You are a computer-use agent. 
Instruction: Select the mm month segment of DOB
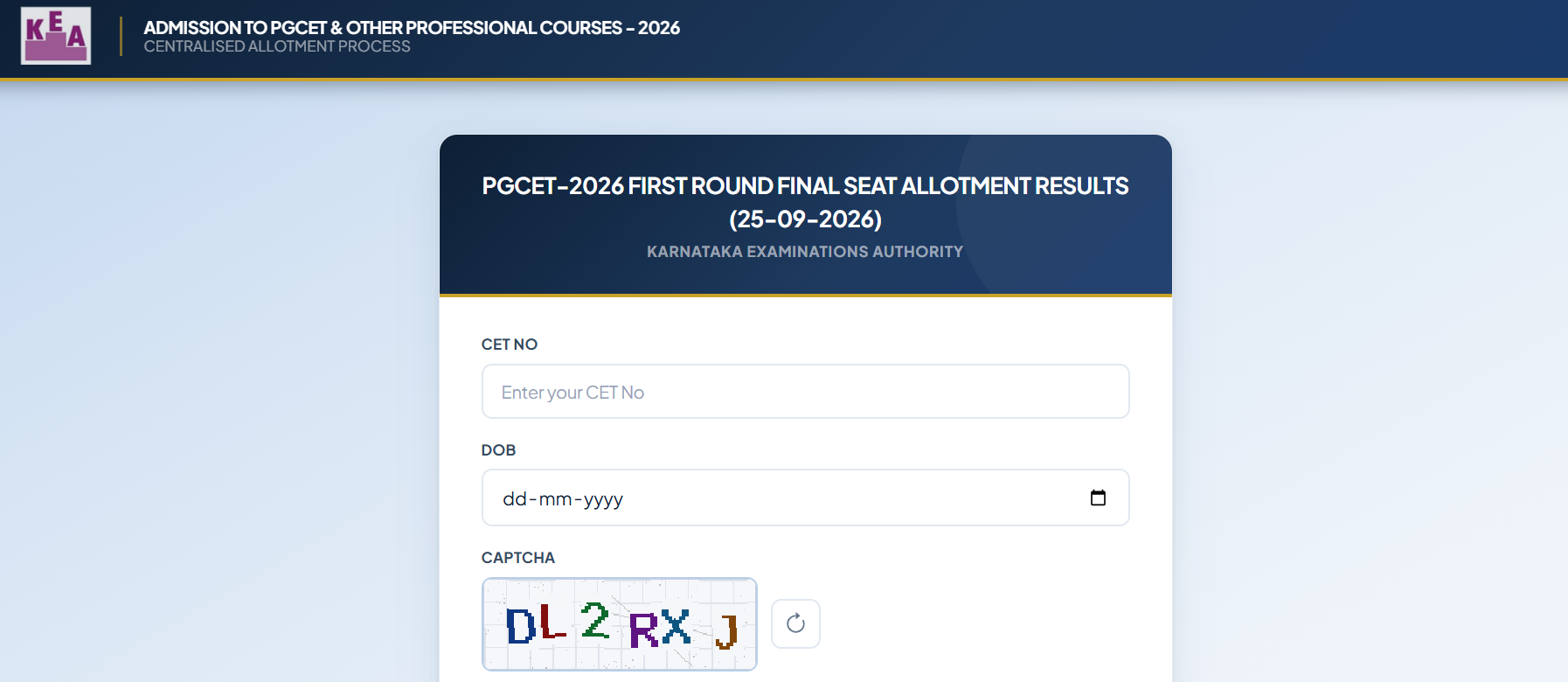click(x=555, y=498)
